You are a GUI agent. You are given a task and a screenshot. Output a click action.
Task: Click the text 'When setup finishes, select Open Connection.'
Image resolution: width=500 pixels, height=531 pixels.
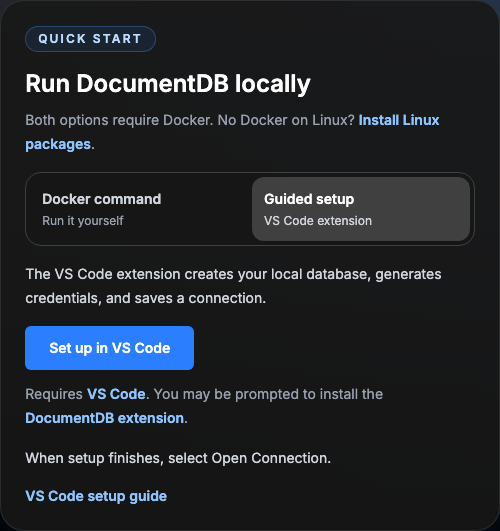178,458
